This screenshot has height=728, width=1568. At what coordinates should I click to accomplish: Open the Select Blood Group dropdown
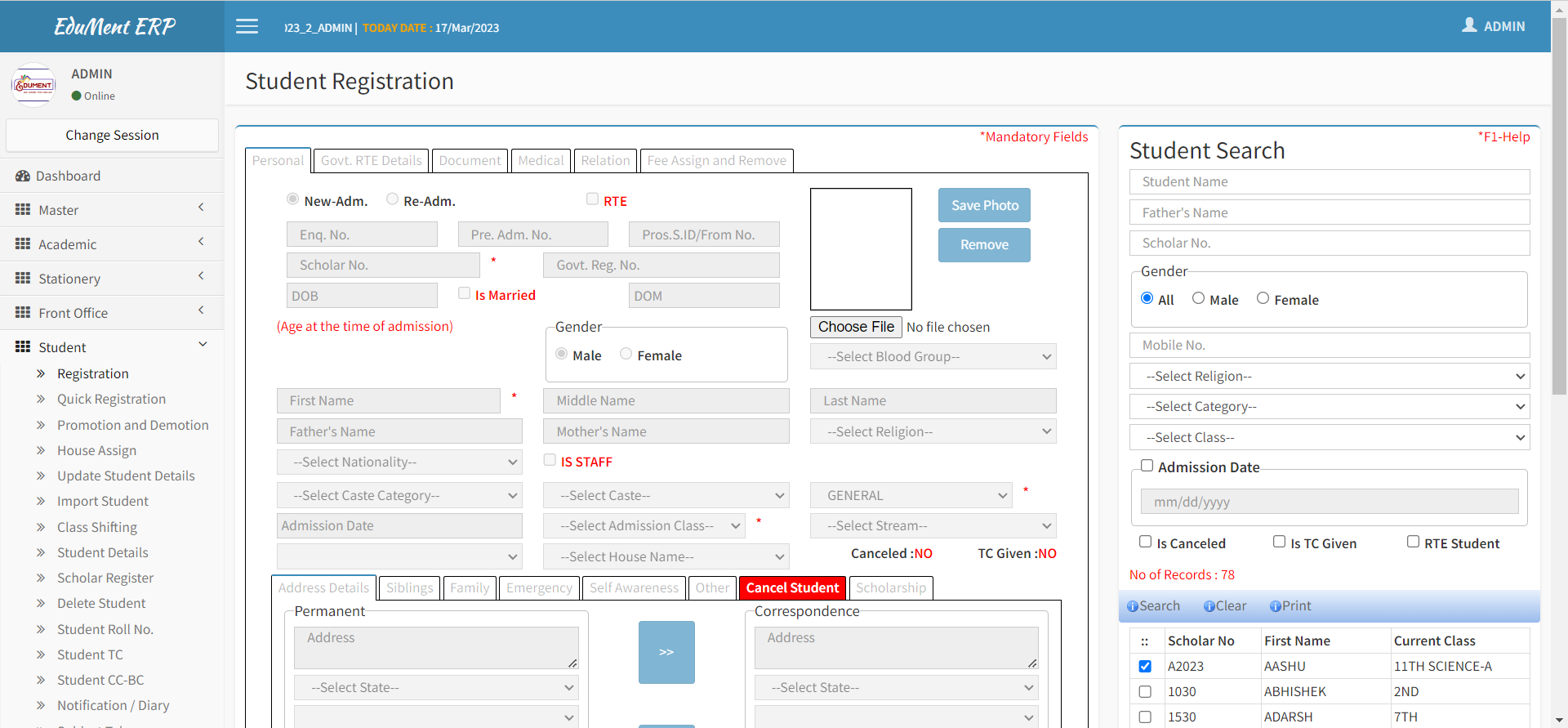(933, 356)
